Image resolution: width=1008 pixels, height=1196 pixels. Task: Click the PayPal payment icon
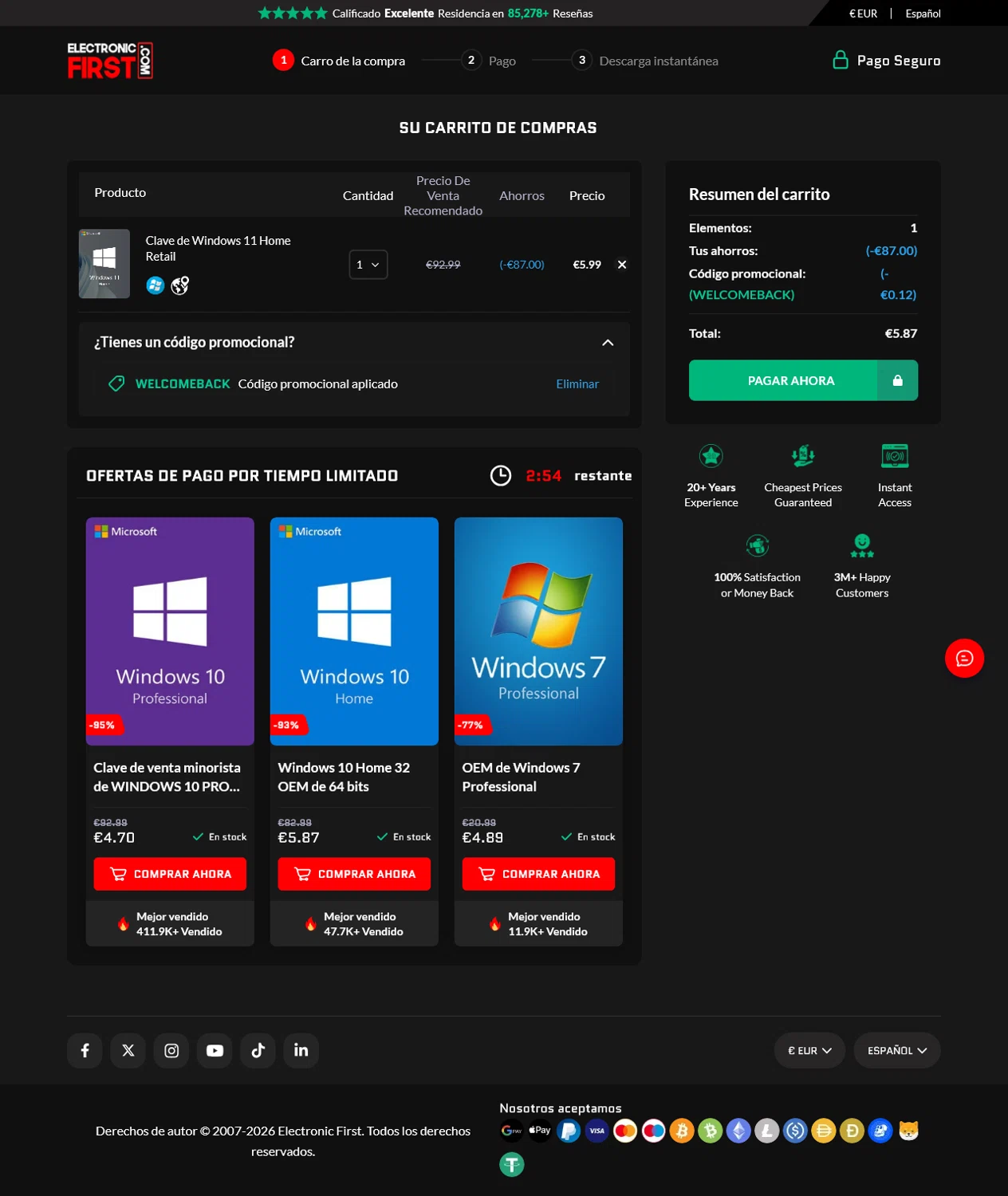pos(569,1131)
